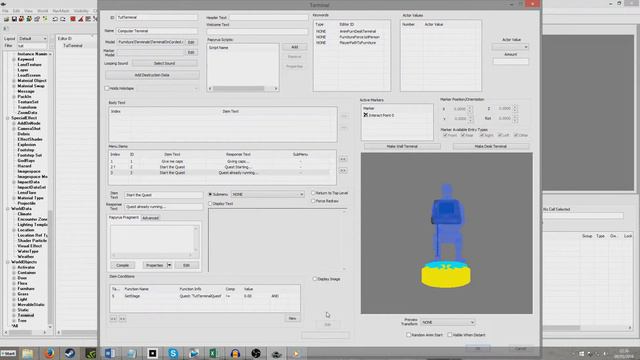The height and width of the screenshot is (360, 640).
Task: Open the World menu
Action: 42,11
